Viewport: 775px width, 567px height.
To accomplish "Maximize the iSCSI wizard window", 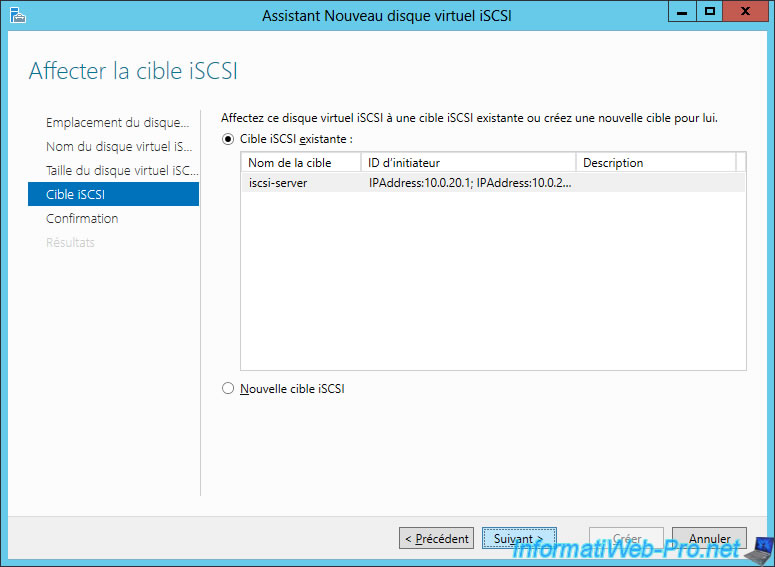I will [x=710, y=11].
